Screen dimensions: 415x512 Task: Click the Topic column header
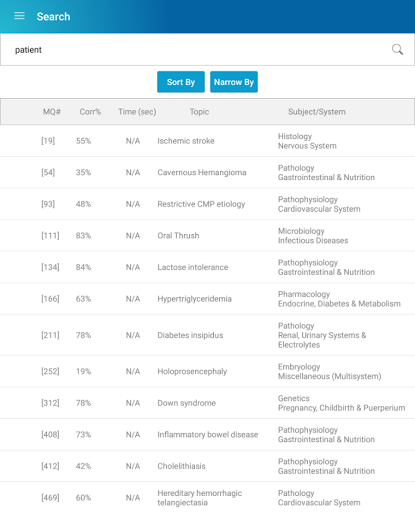coord(199,112)
